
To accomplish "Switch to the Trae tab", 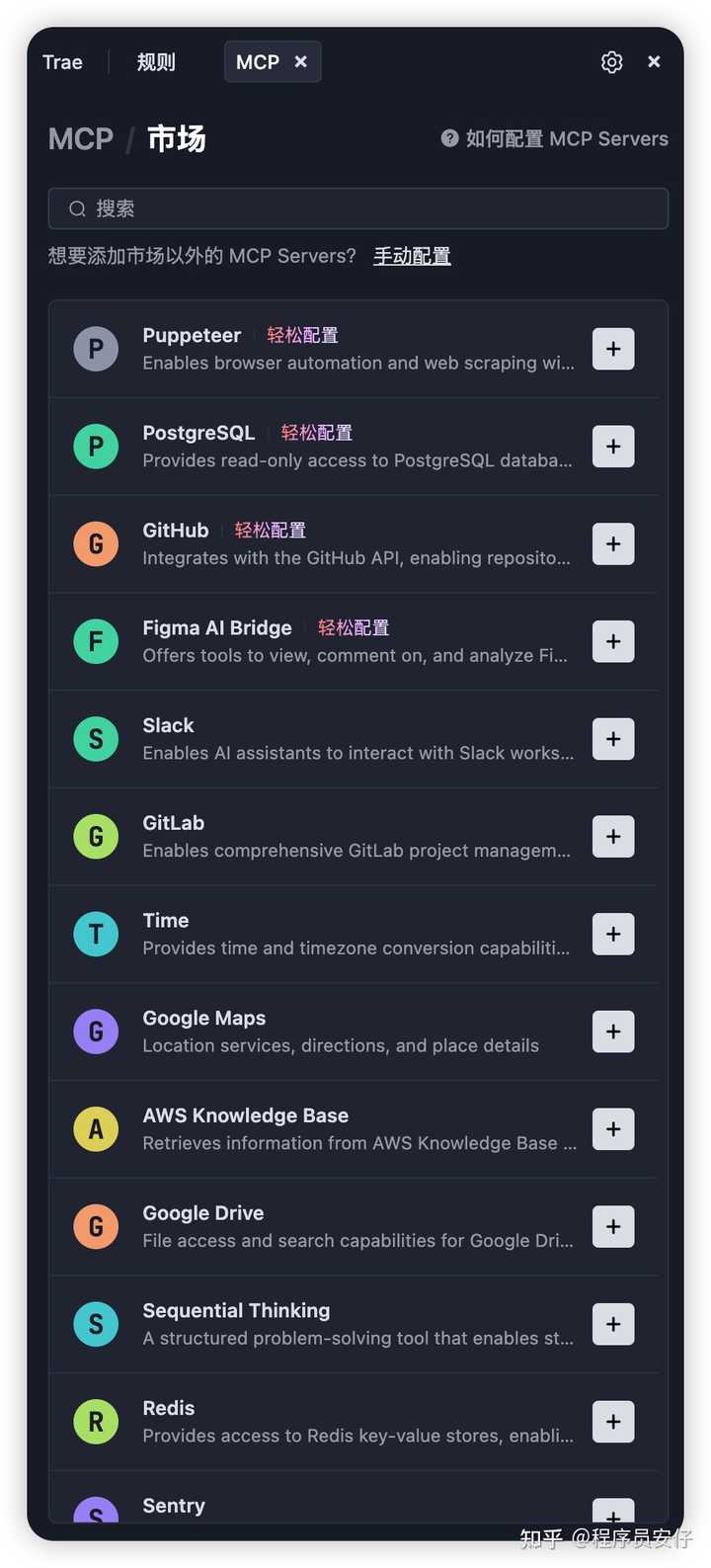I will click(x=62, y=62).
